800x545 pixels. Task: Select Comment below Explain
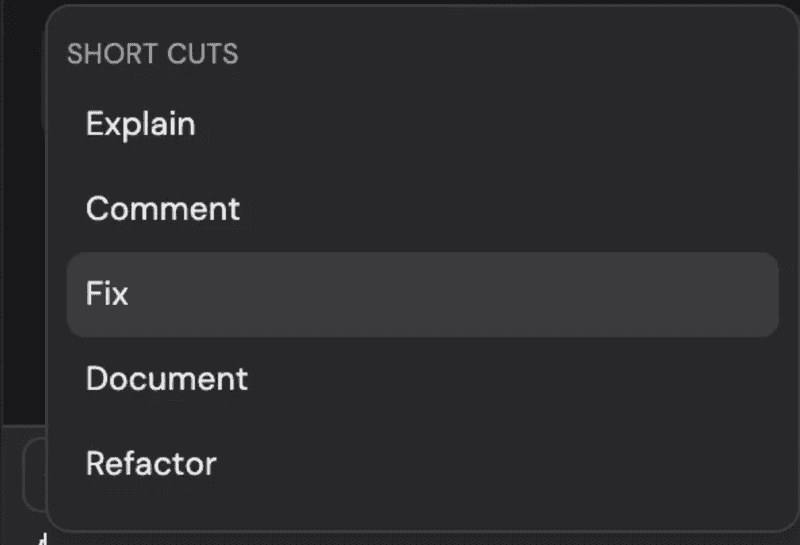tap(163, 209)
